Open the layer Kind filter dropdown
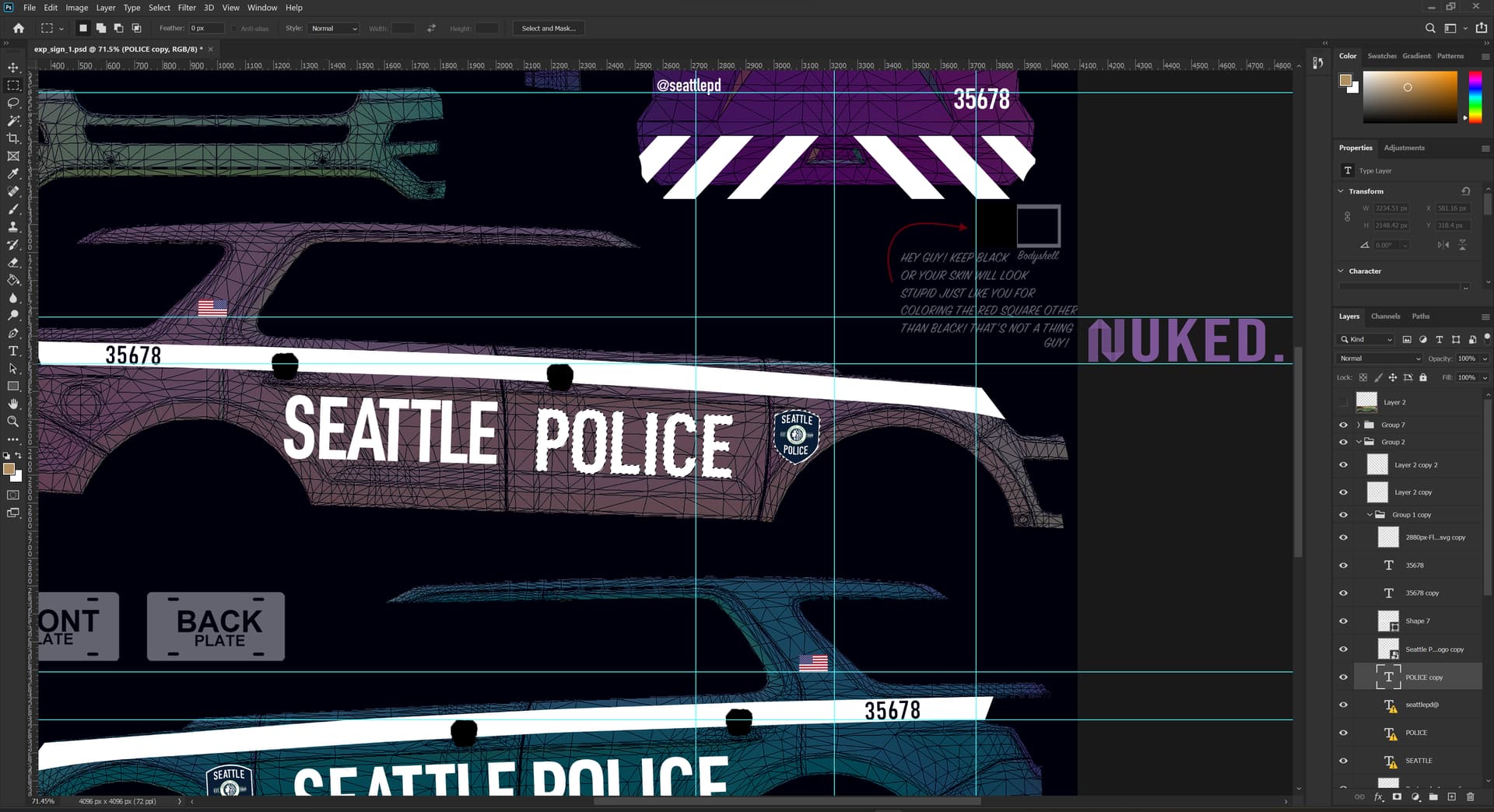Viewport: 1494px width, 812px height. point(1366,339)
